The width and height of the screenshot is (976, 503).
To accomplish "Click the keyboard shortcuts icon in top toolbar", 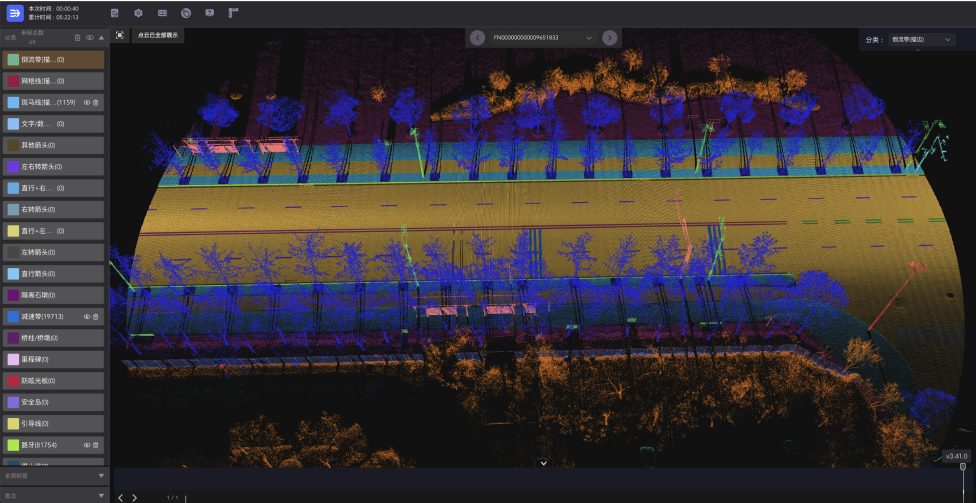I will [162, 13].
